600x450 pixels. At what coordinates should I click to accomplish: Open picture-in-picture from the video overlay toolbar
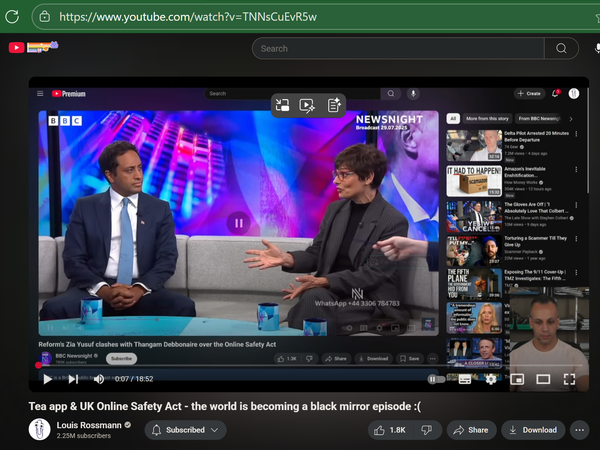[282, 105]
